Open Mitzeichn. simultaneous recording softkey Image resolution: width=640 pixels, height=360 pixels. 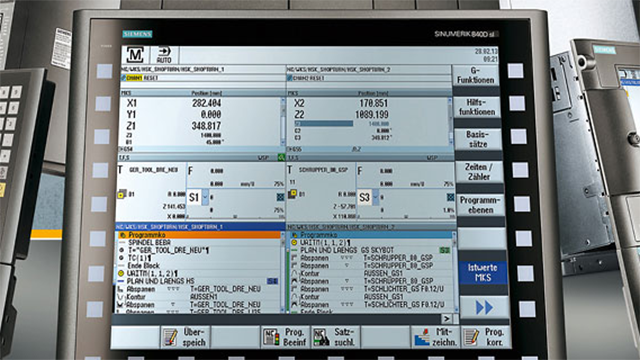(x=436, y=337)
